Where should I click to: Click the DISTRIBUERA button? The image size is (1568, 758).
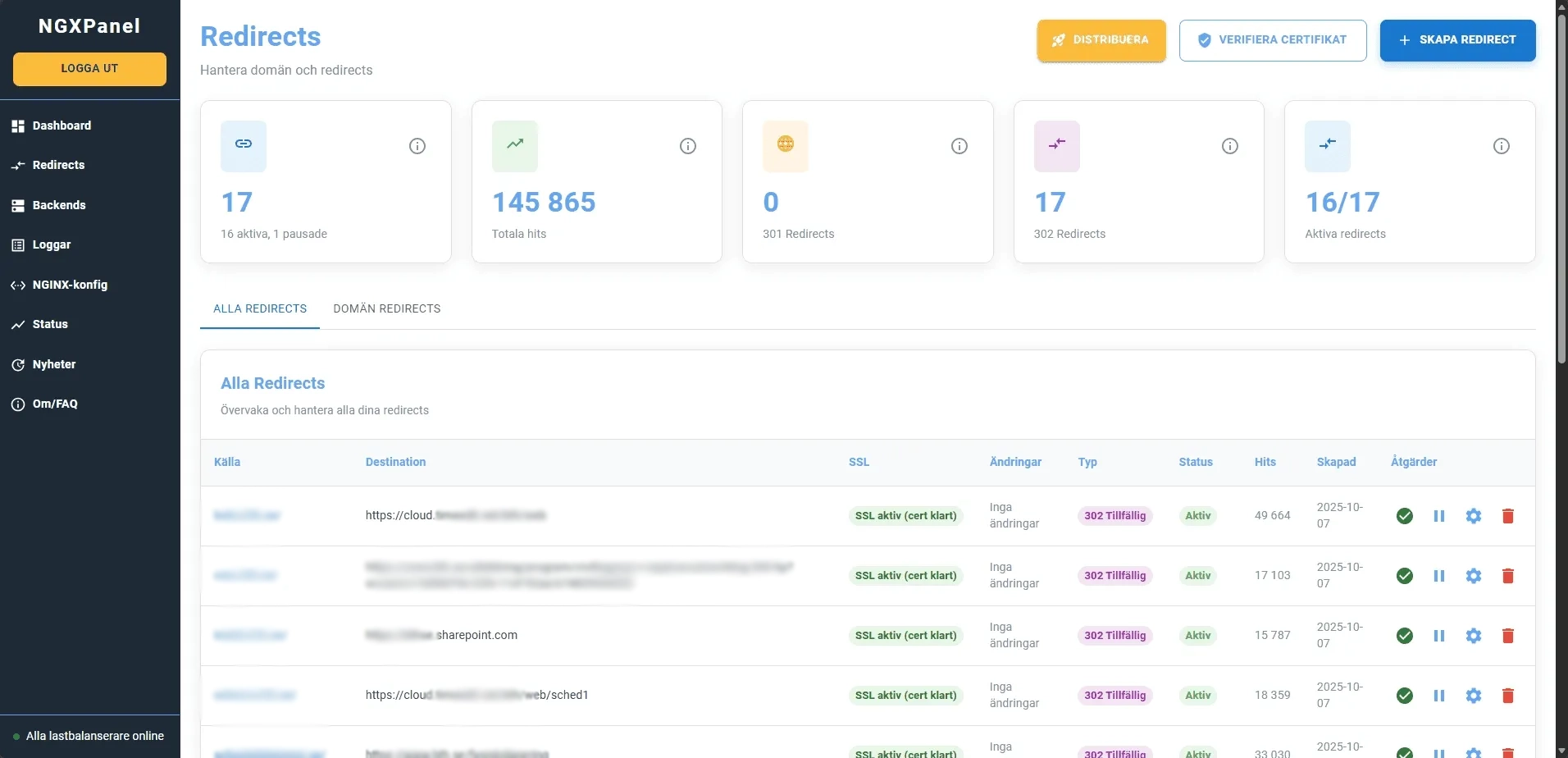[x=1101, y=40]
